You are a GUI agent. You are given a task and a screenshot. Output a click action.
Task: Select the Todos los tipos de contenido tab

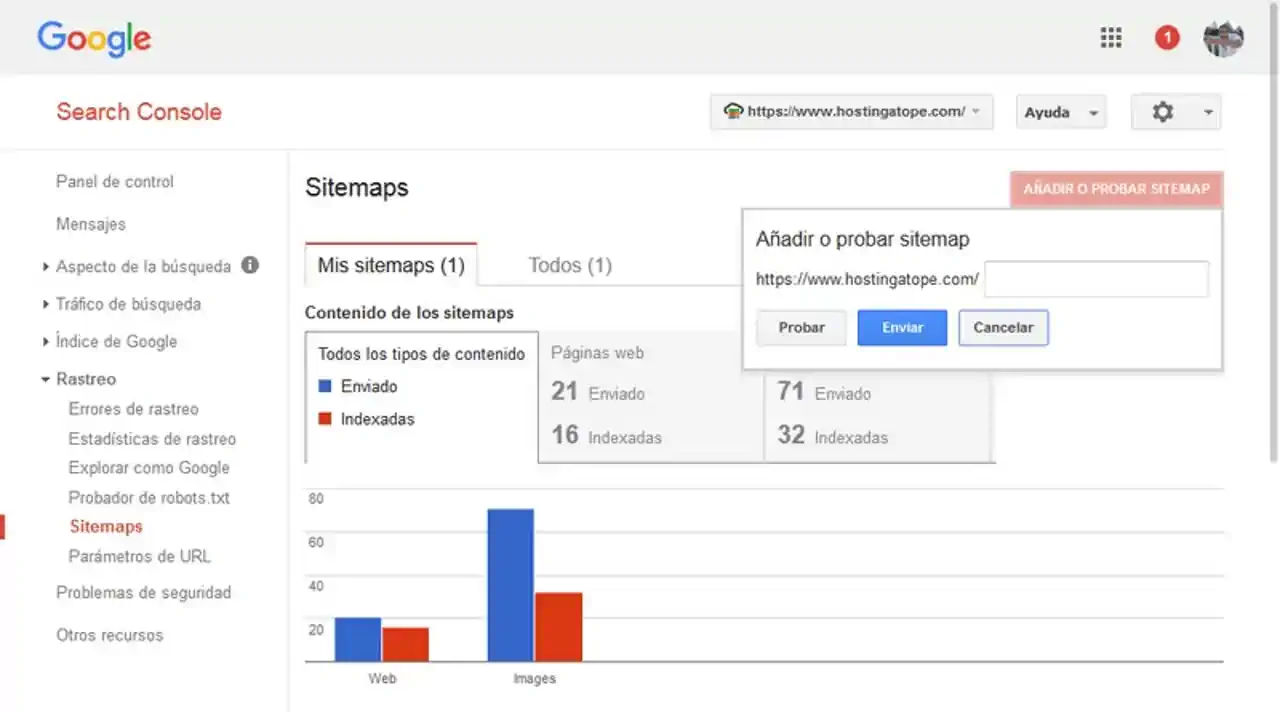coord(421,397)
